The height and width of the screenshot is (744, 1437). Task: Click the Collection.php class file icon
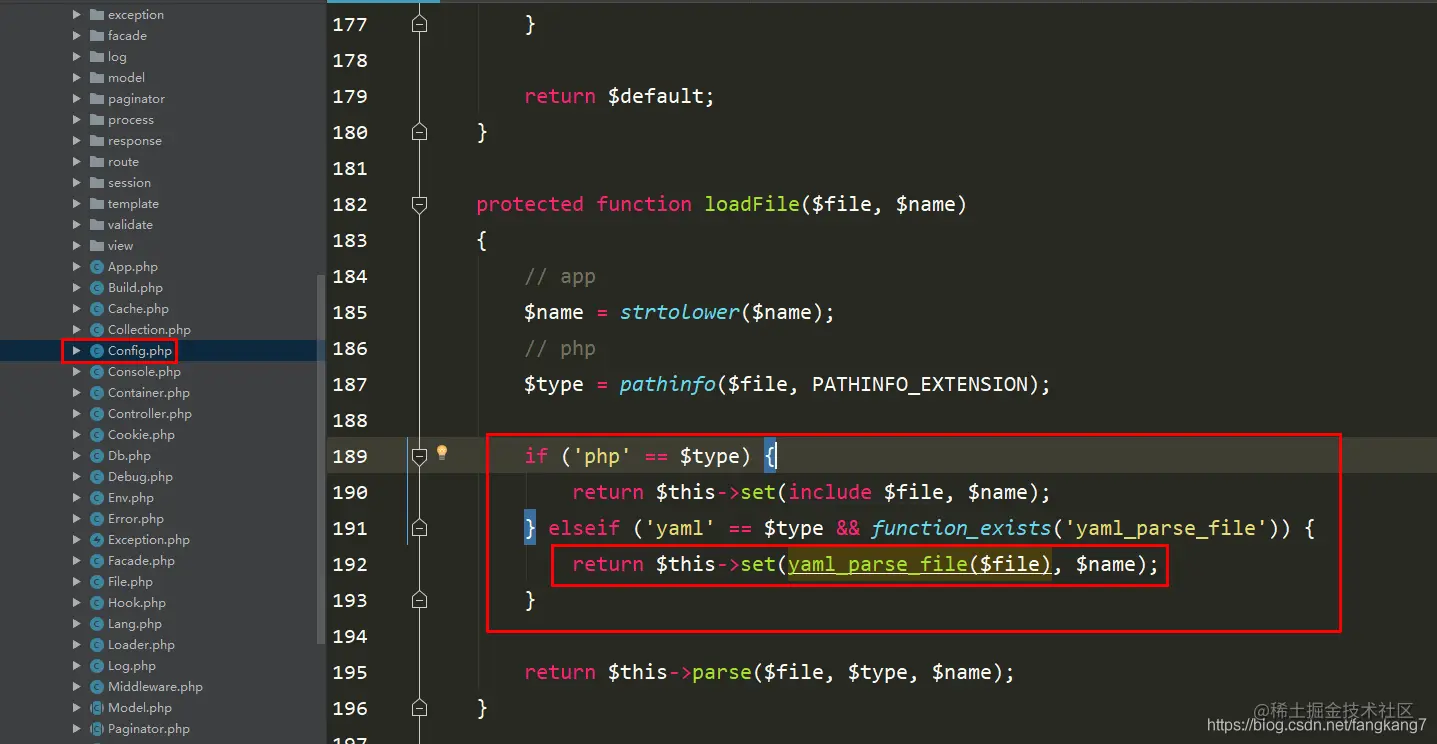click(97, 330)
